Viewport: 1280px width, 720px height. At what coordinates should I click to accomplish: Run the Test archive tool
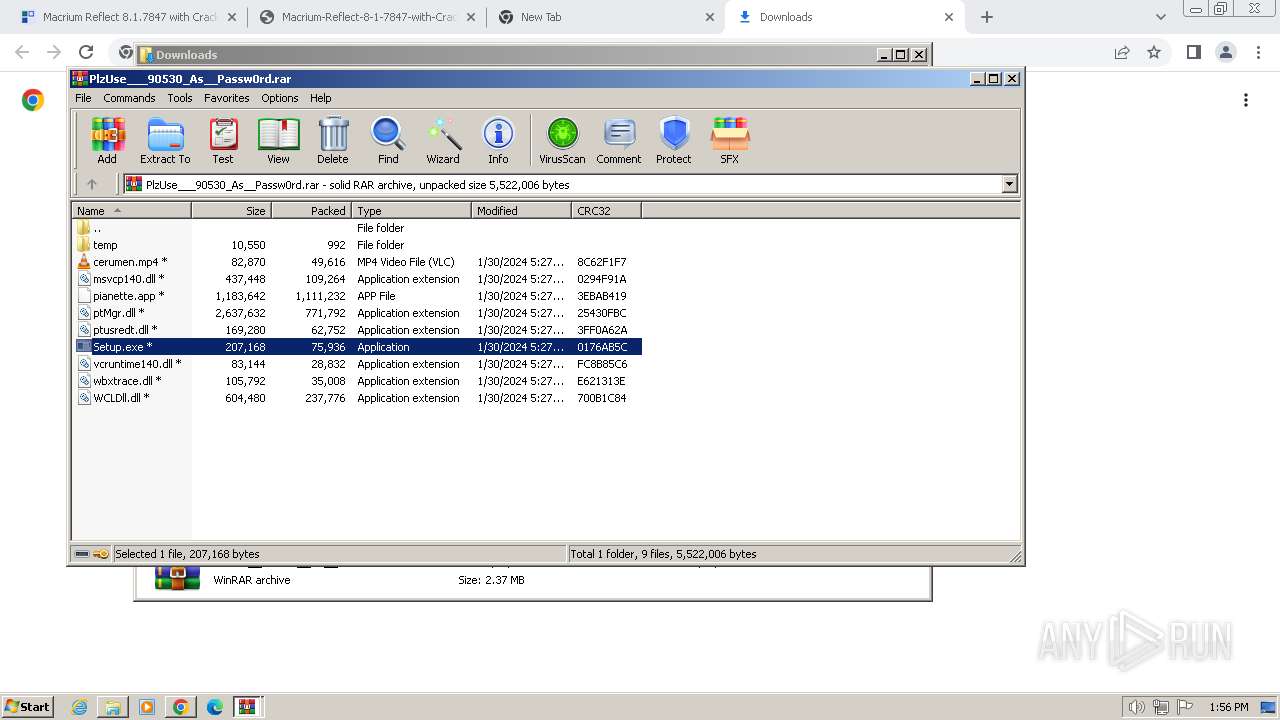click(223, 140)
